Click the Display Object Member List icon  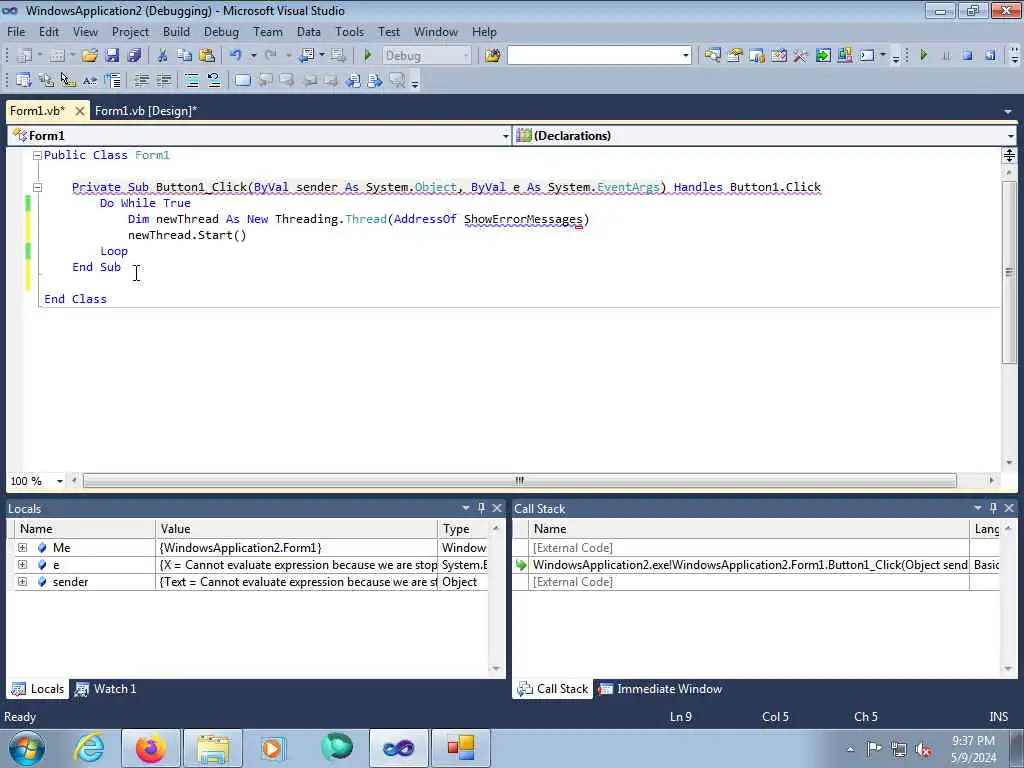[24, 80]
